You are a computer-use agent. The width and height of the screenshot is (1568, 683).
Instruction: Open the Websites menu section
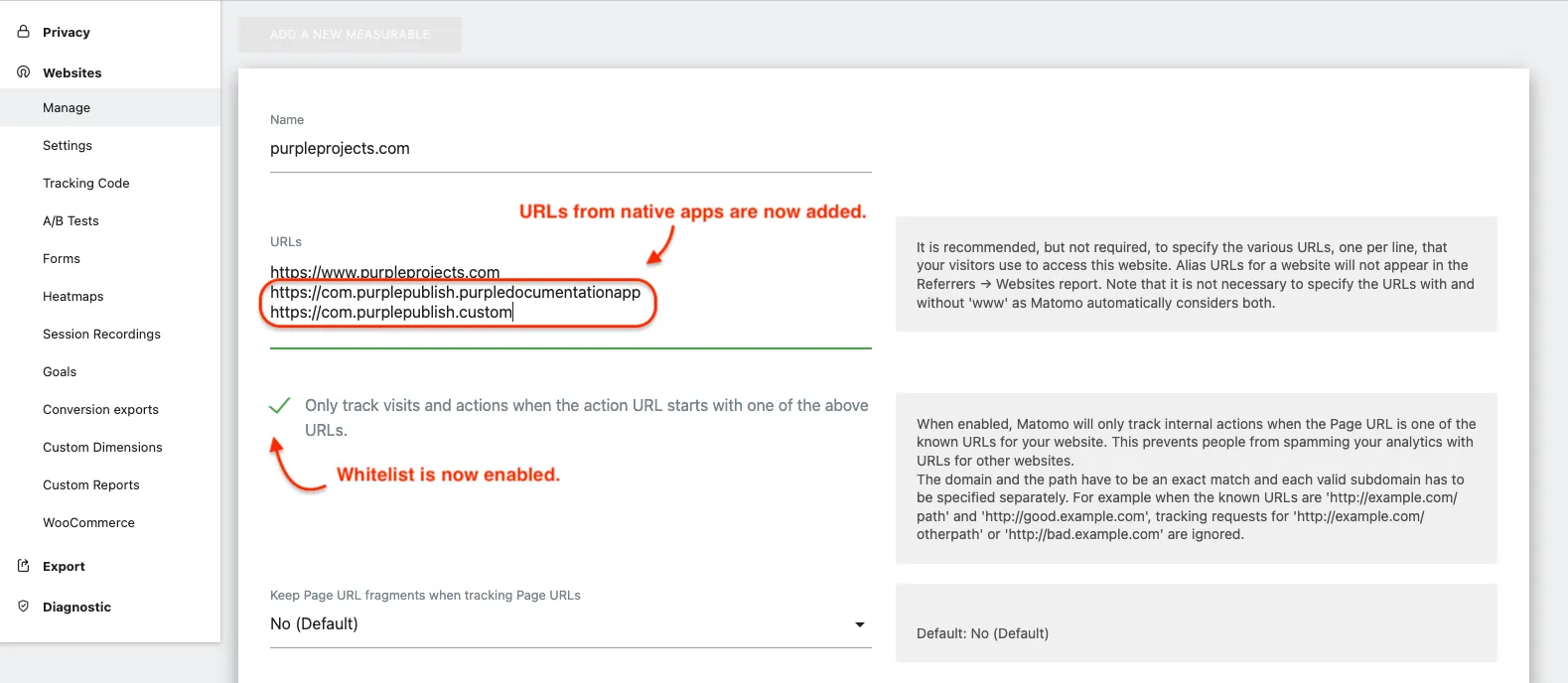(x=72, y=72)
